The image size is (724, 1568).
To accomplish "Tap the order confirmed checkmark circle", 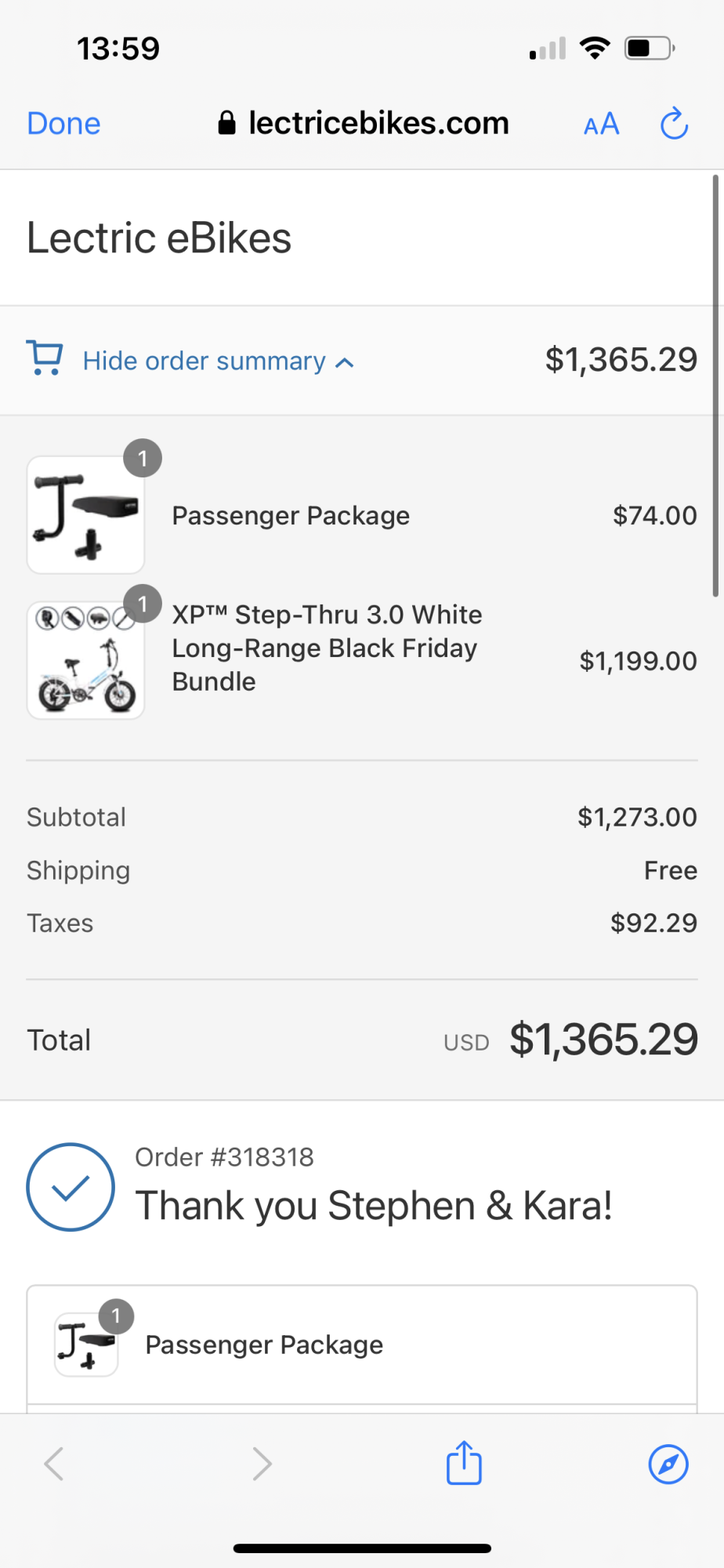I will pos(71,1187).
